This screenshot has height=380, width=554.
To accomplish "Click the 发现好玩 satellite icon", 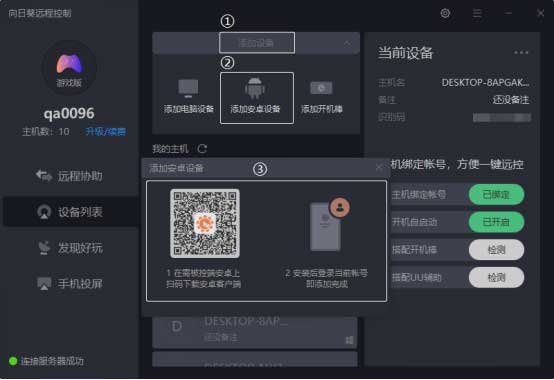I will pyautogui.click(x=44, y=248).
